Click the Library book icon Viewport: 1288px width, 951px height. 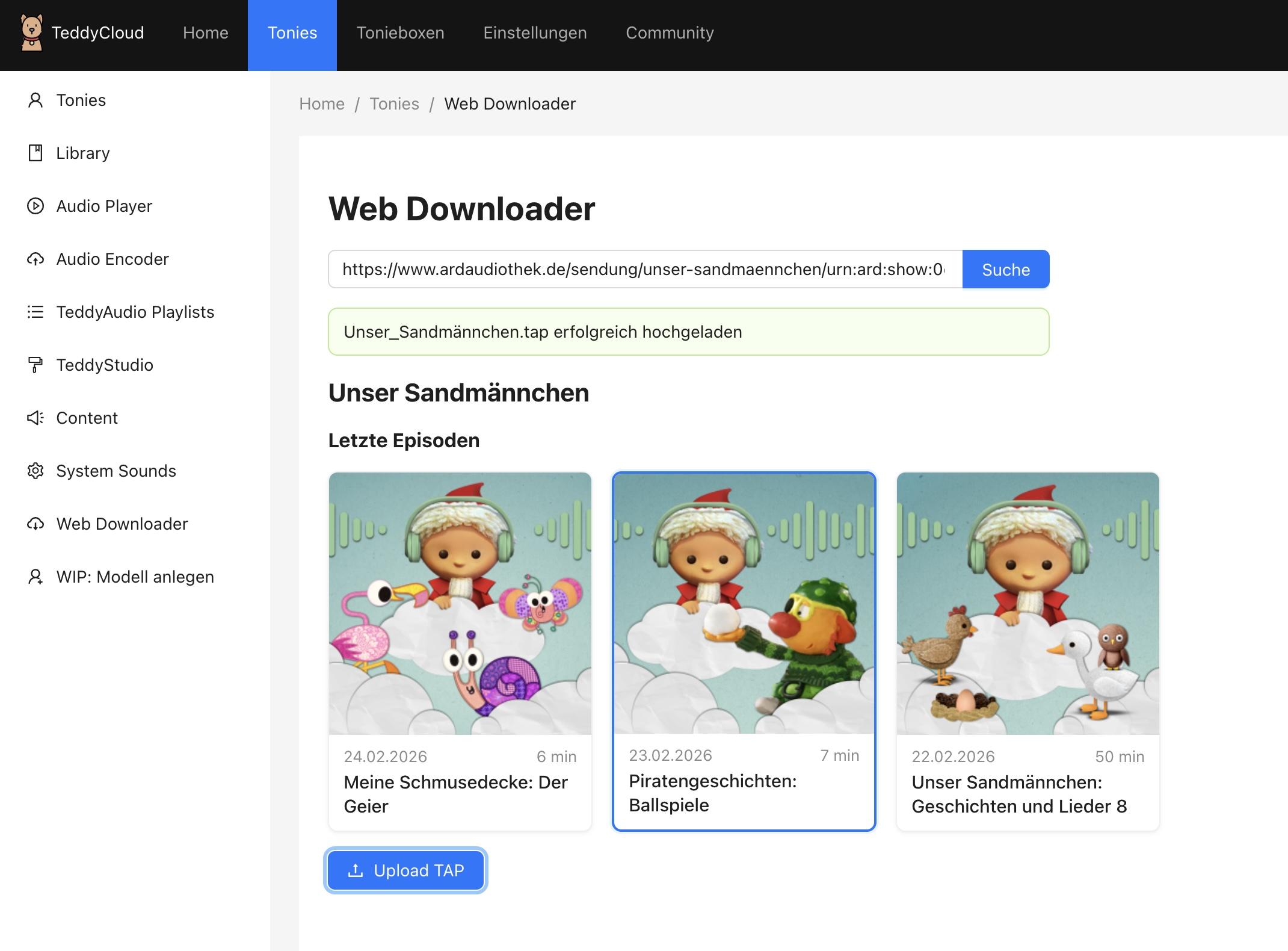[x=35, y=153]
